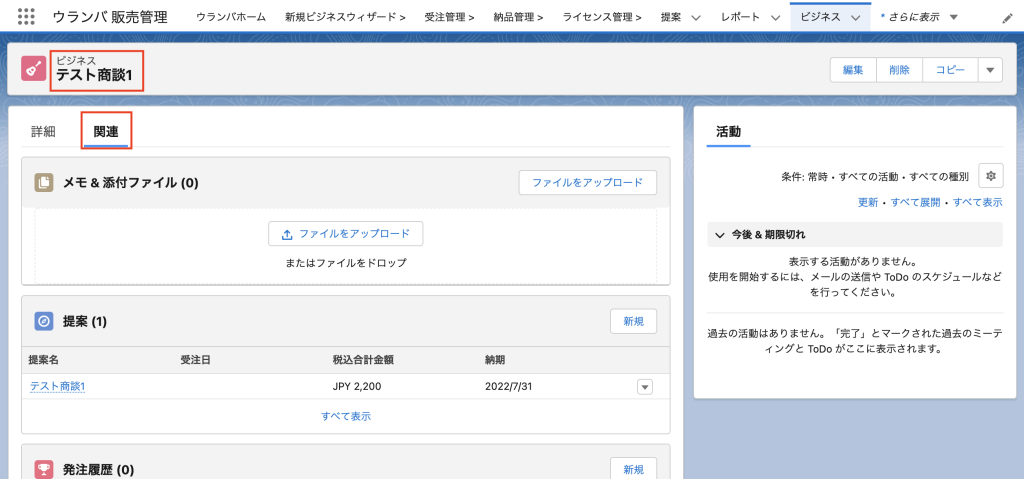1024x479 pixels.
Task: Open the メモ & 添付ファイル (0) heading
Action: [131, 182]
